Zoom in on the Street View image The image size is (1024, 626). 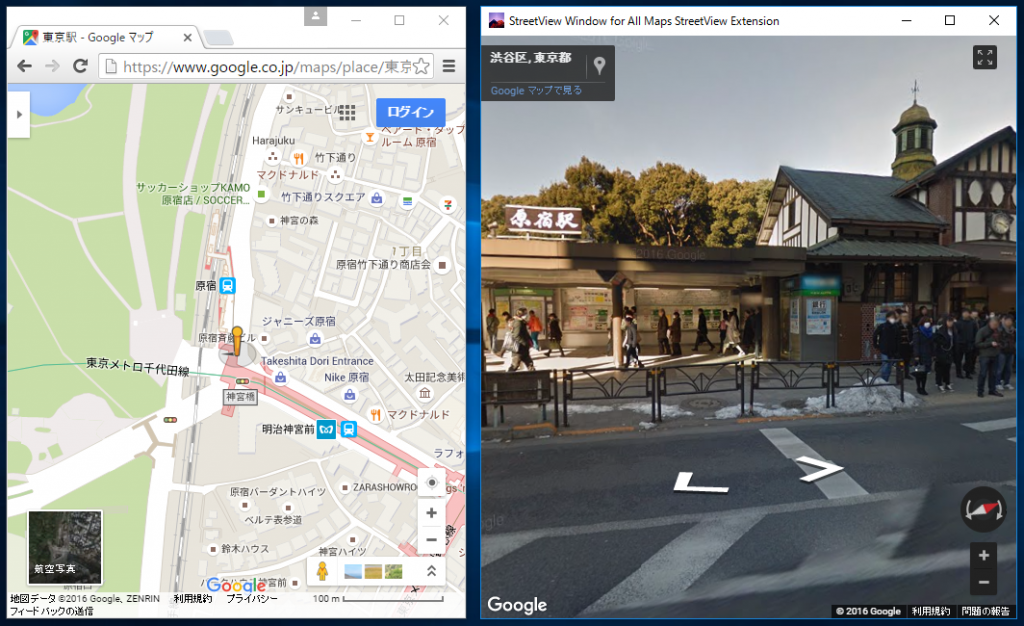tap(983, 556)
